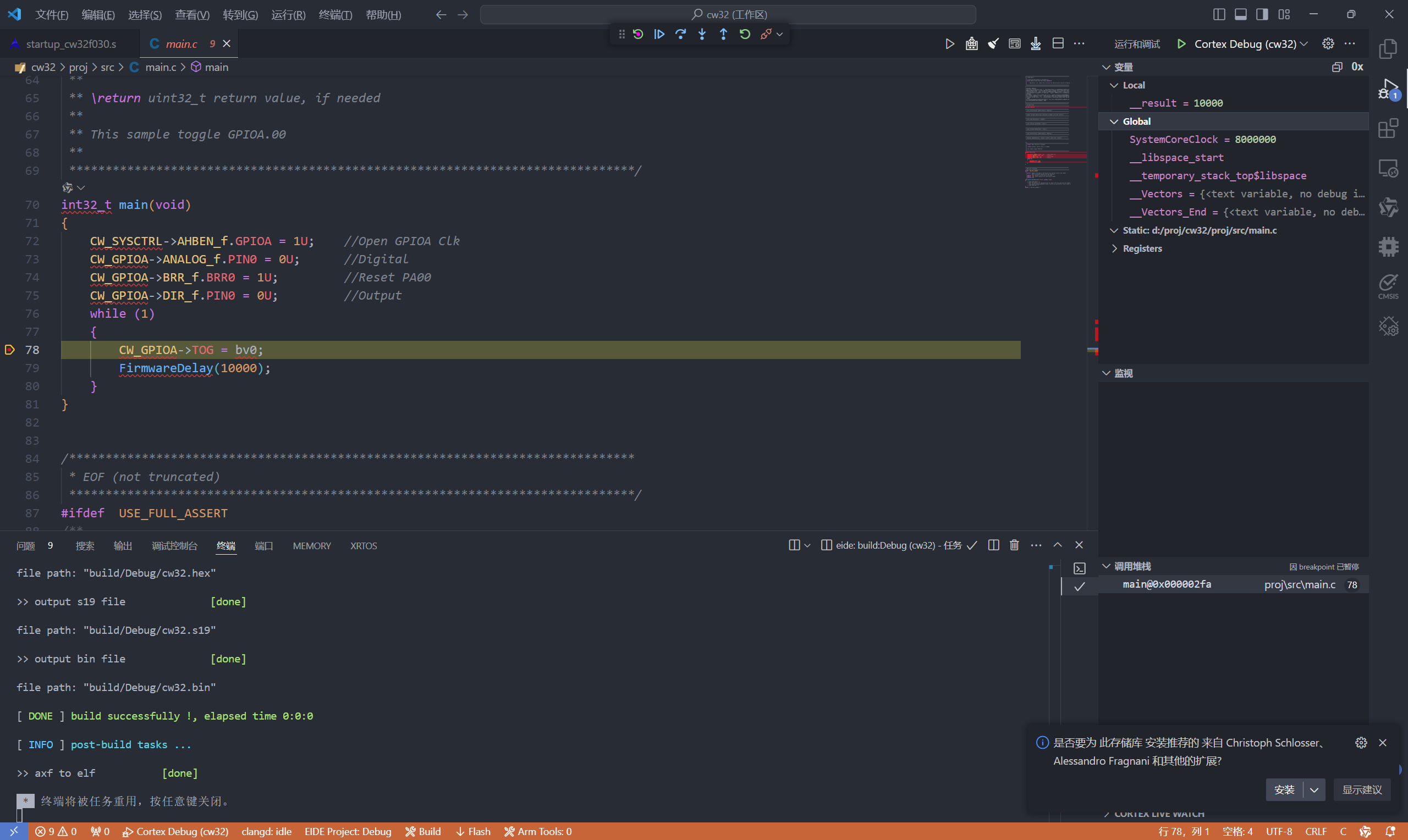
Task: Click the Run file play icon in editor toolbar
Action: click(x=950, y=43)
